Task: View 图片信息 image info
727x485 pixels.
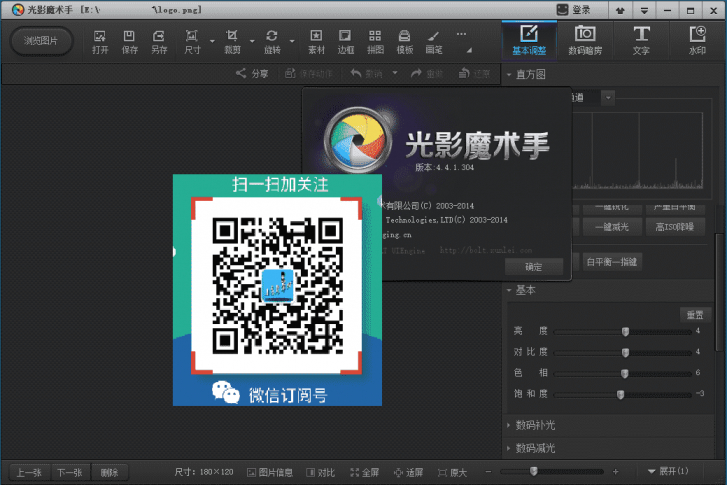Action: 270,472
